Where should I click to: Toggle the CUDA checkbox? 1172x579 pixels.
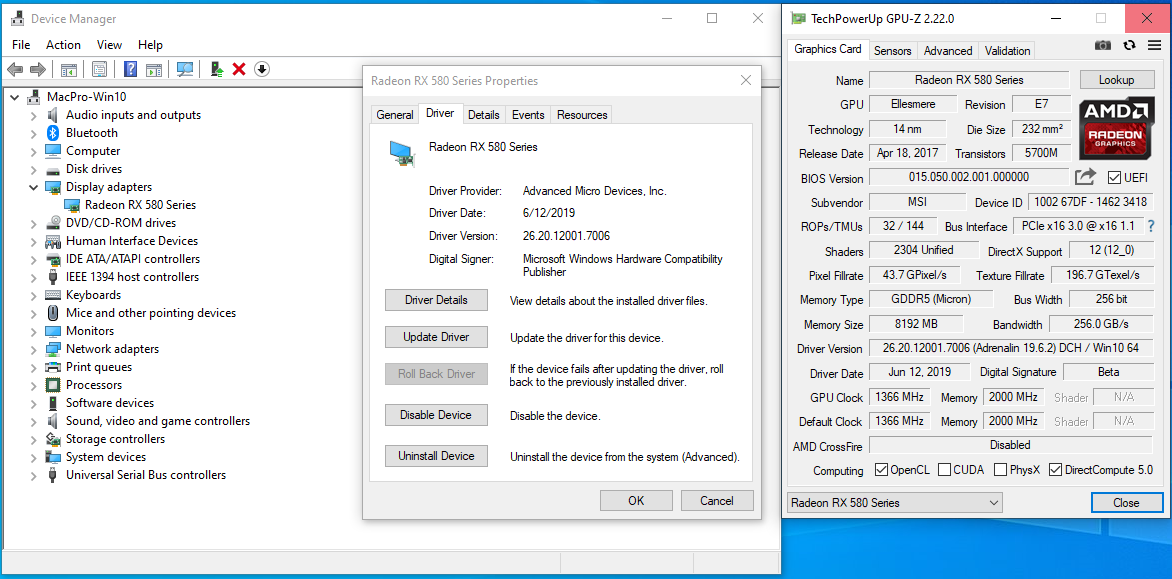click(x=944, y=470)
